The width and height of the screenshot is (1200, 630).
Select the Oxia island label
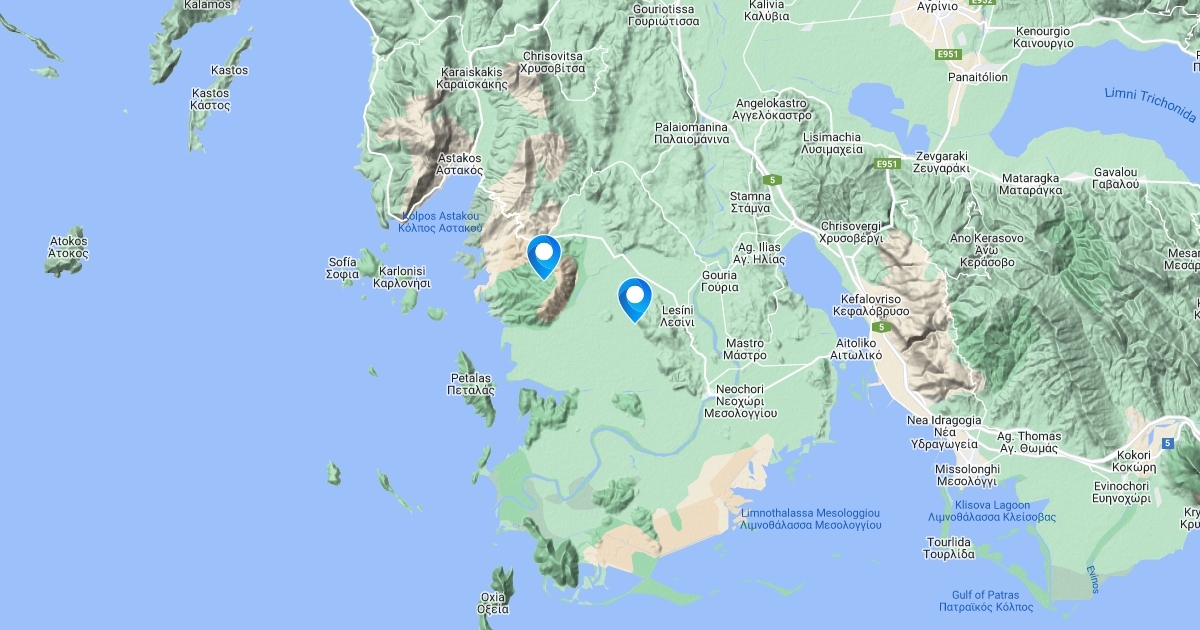pyautogui.click(x=494, y=602)
